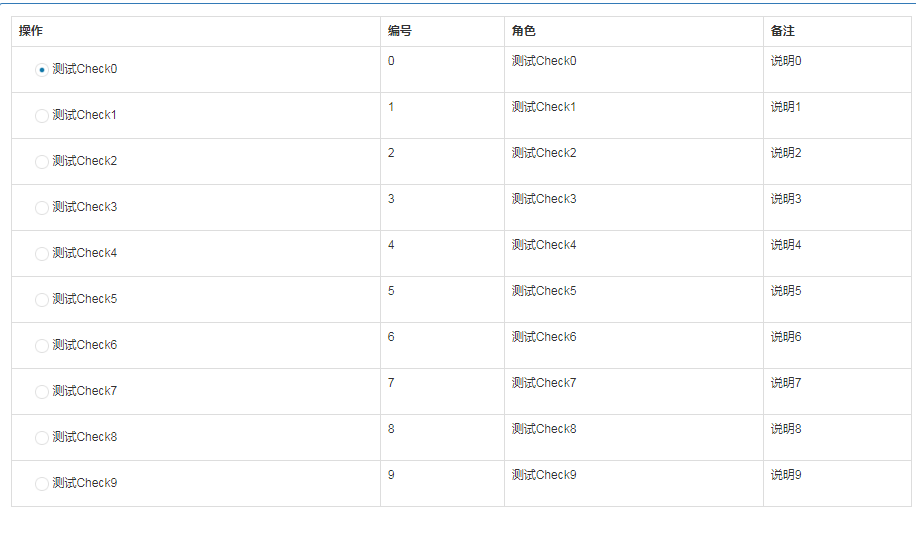Click the 说明6 remark cell
Screen dimensions: 916x549
tap(837, 346)
